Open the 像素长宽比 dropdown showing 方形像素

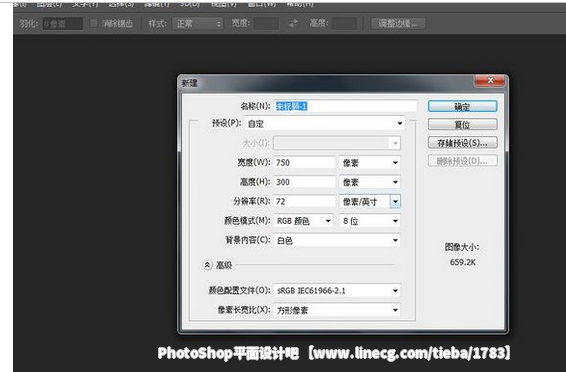[337, 310]
